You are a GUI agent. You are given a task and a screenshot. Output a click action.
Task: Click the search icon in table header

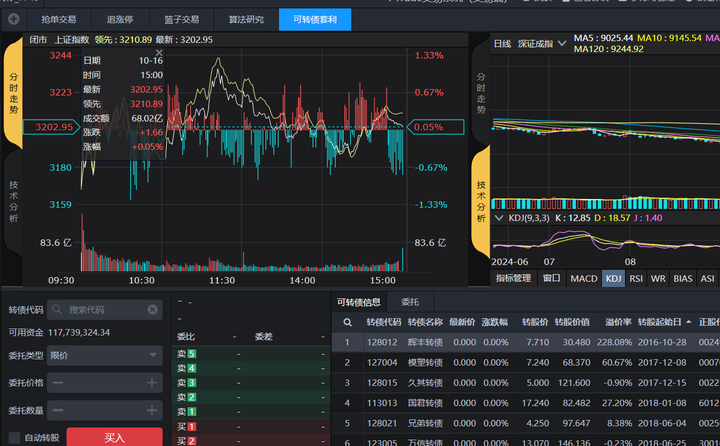pos(347,323)
